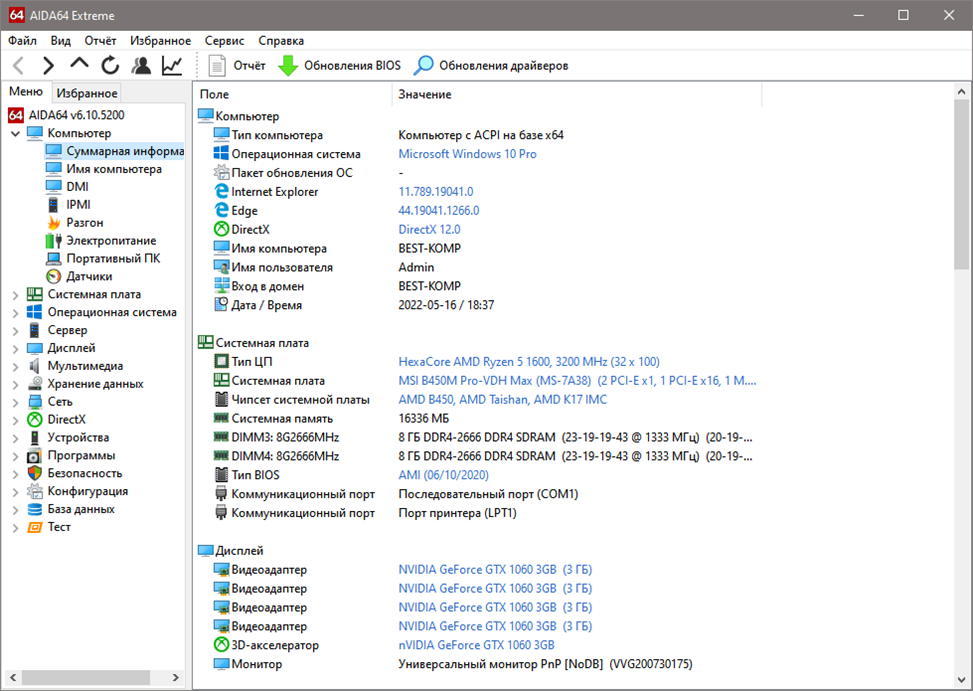Open the Файл menu
This screenshot has height=691, width=973.
pyautogui.click(x=22, y=41)
